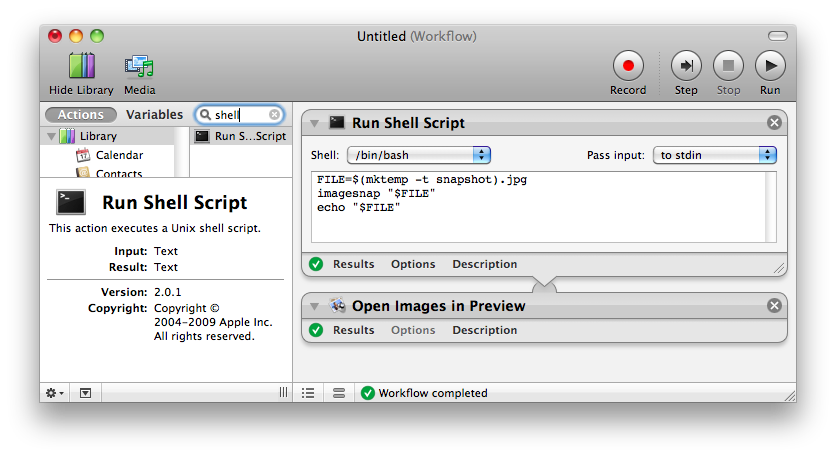Switch to the Variables tab
This screenshot has height=457, width=836.
(x=154, y=115)
